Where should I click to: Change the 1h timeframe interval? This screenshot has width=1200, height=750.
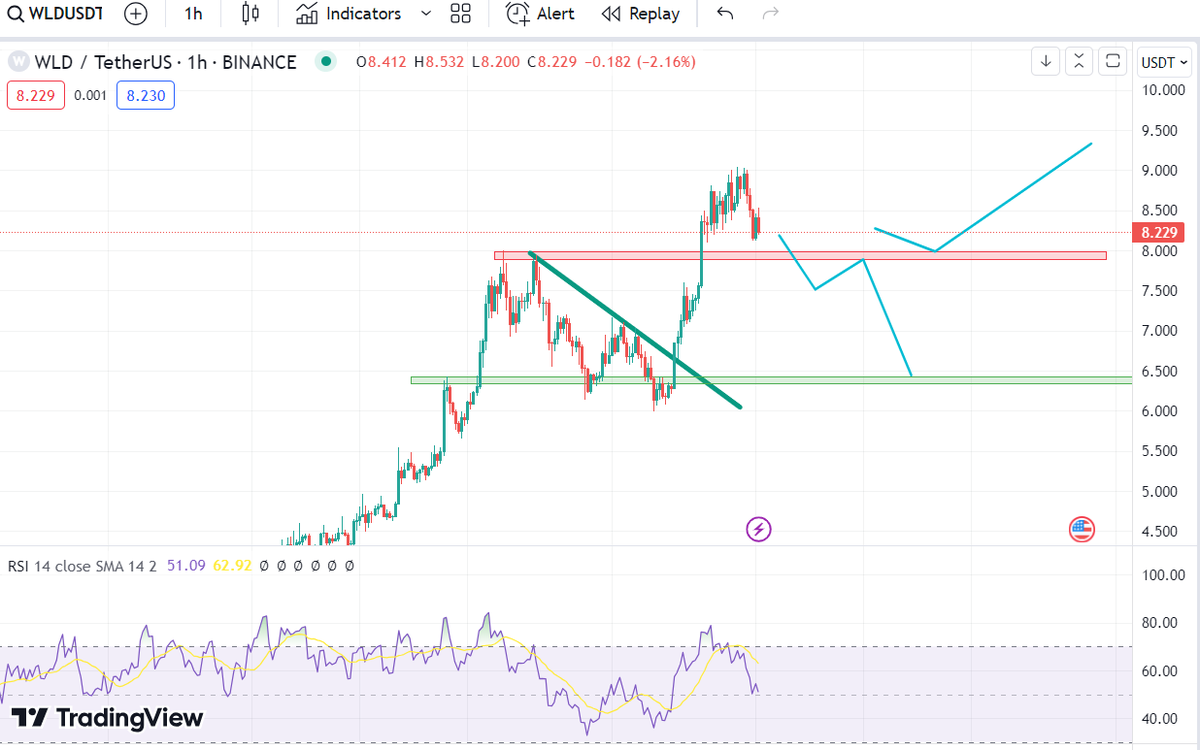[193, 14]
